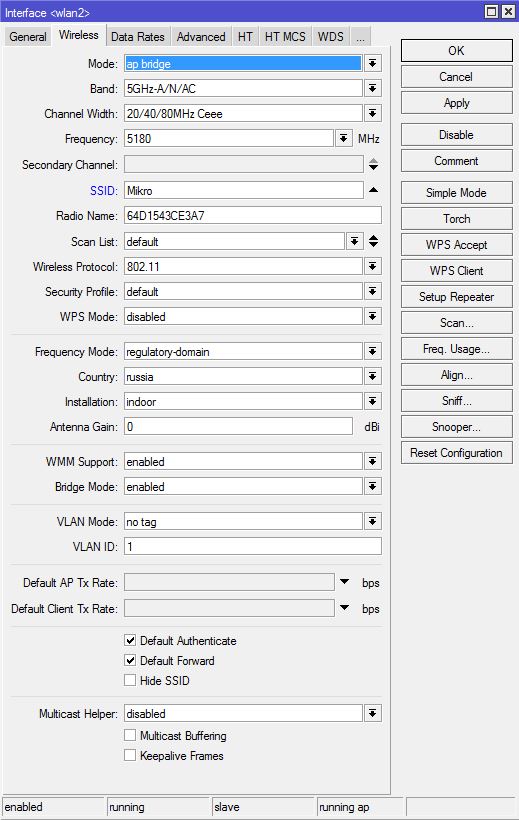Switch to the General tab
This screenshot has width=519, height=820.
[28, 37]
